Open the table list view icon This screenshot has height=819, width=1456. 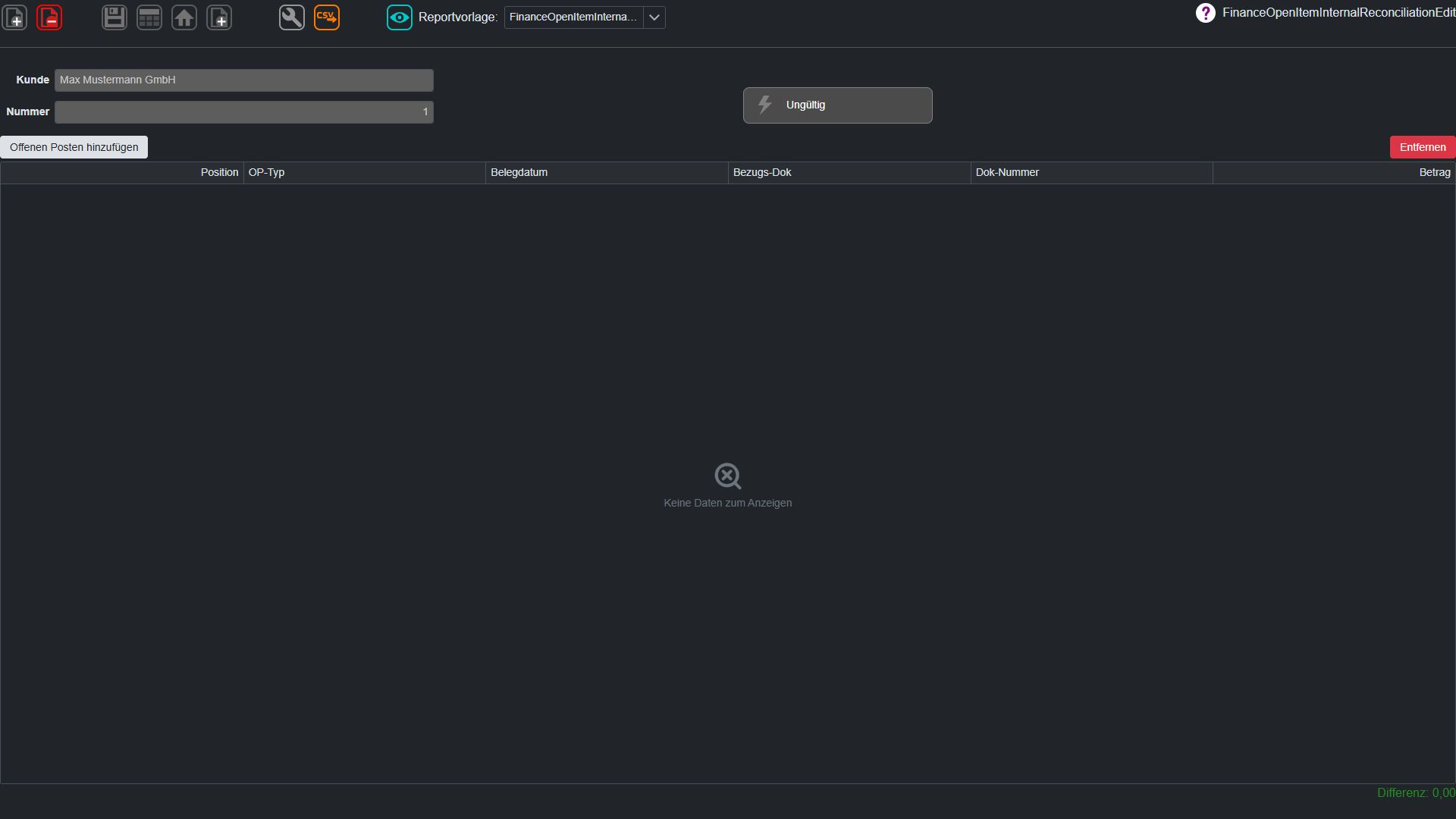(x=149, y=17)
